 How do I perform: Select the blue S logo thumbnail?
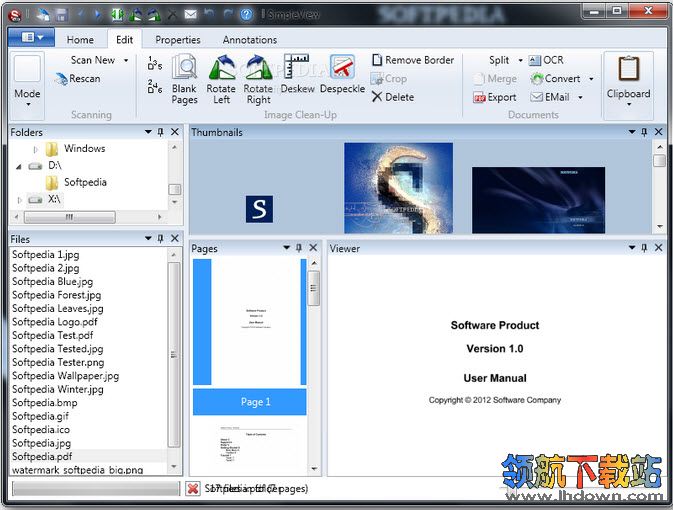(x=259, y=209)
